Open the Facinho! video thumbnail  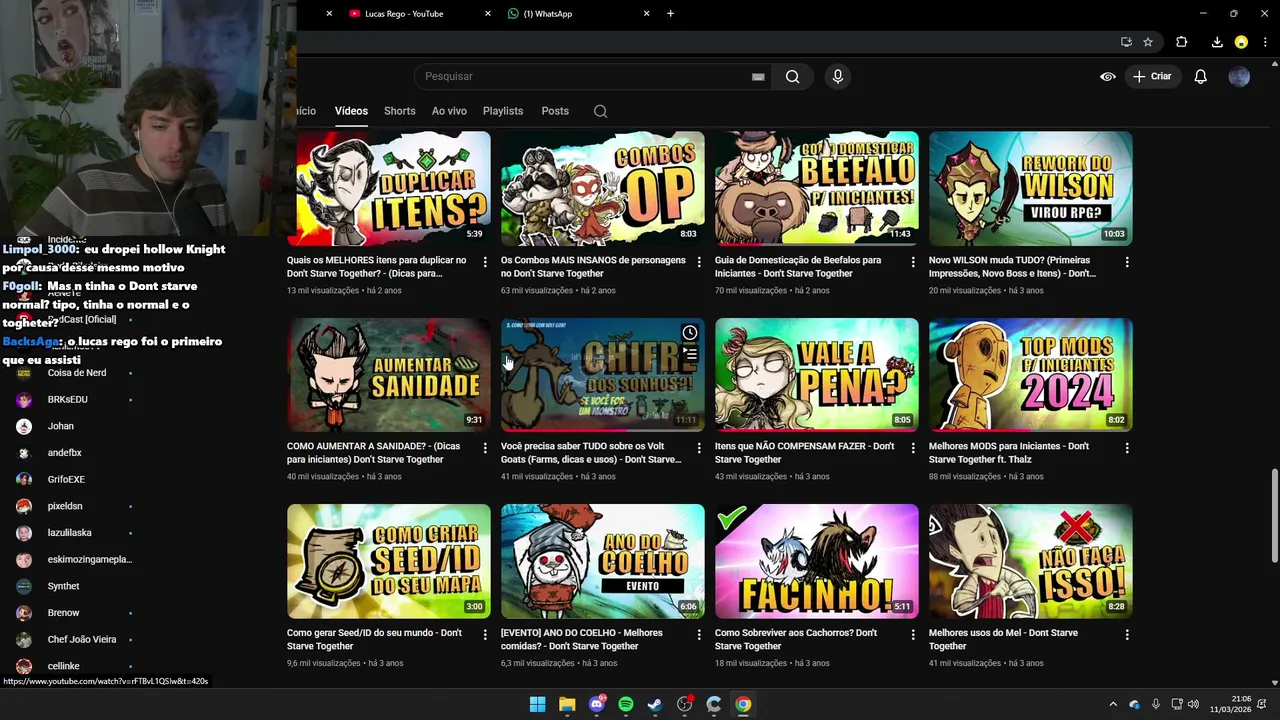tap(816, 561)
